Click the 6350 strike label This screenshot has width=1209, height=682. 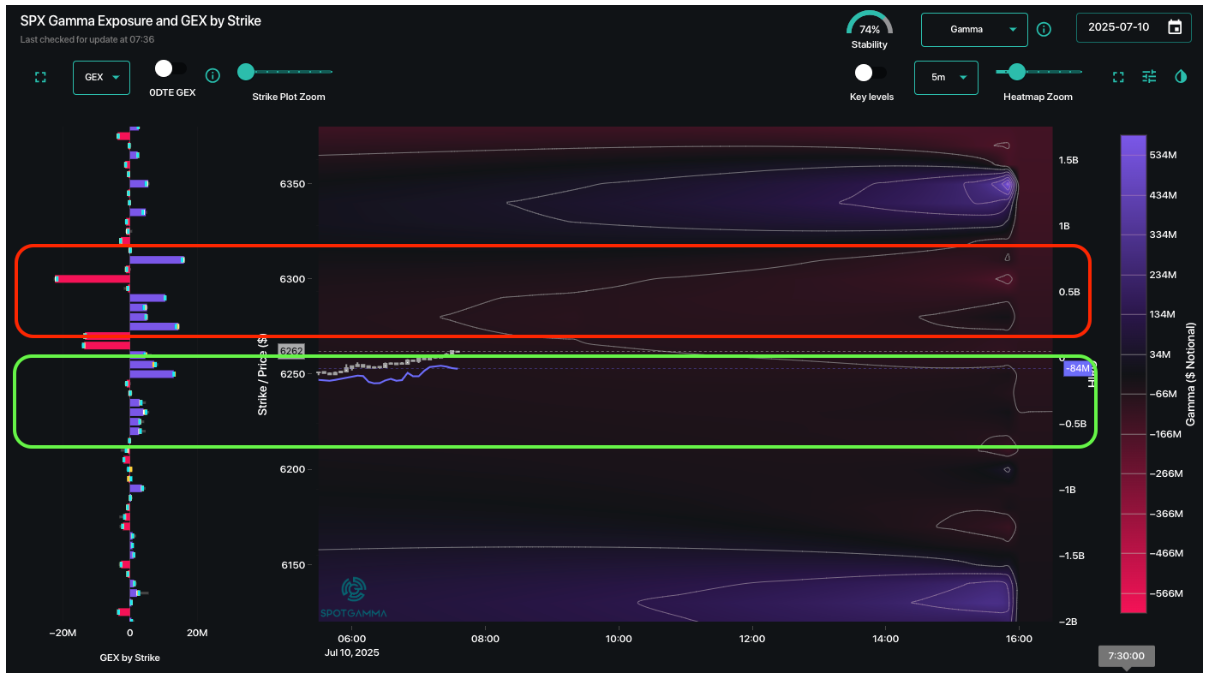[291, 184]
